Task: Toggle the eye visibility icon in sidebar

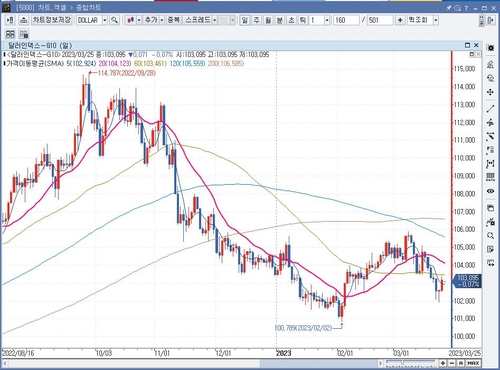Action: click(490, 191)
